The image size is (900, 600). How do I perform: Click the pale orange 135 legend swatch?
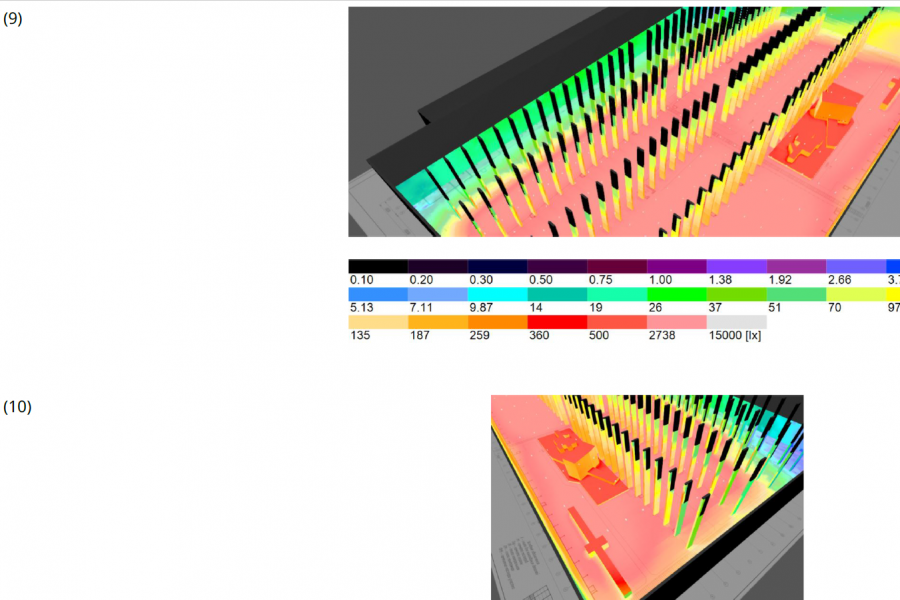click(378, 322)
